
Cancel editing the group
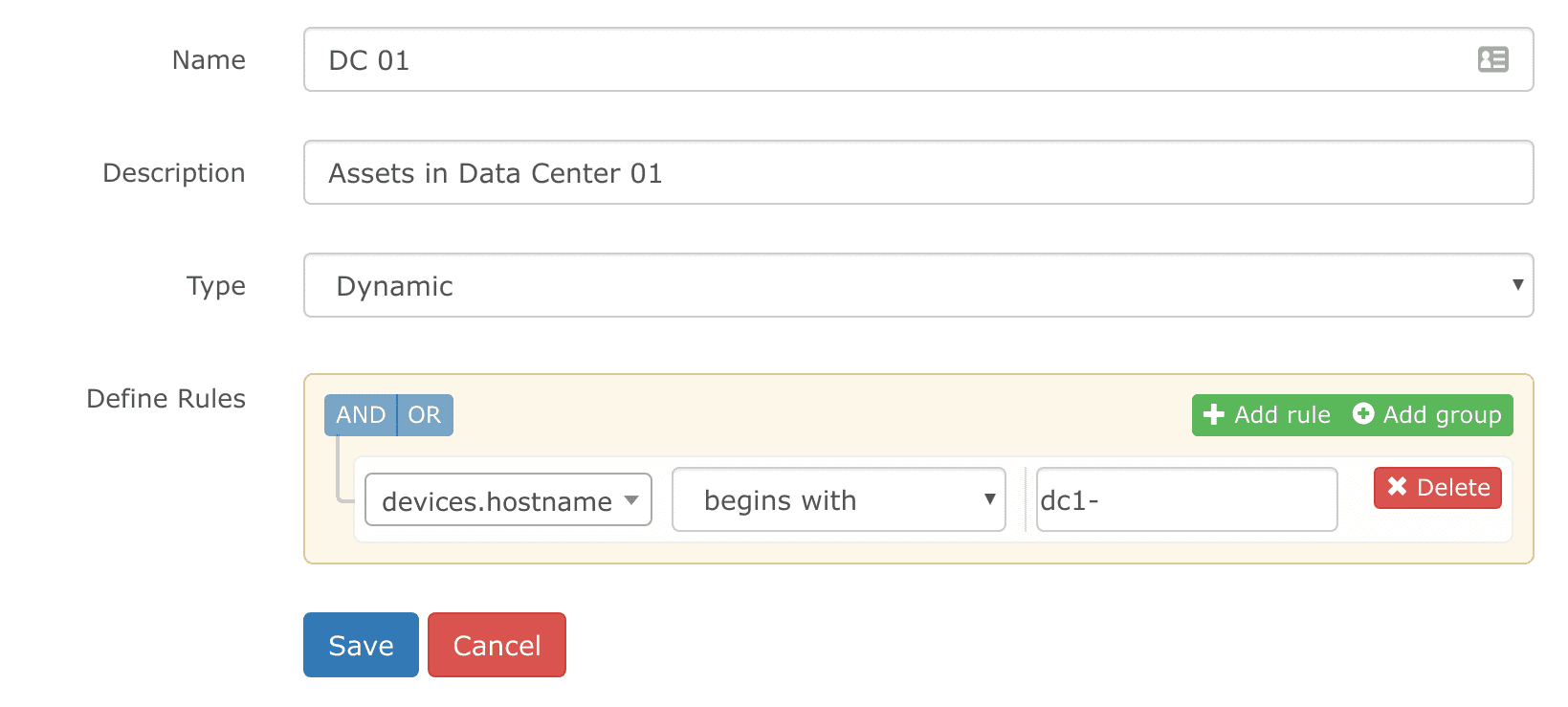point(497,645)
